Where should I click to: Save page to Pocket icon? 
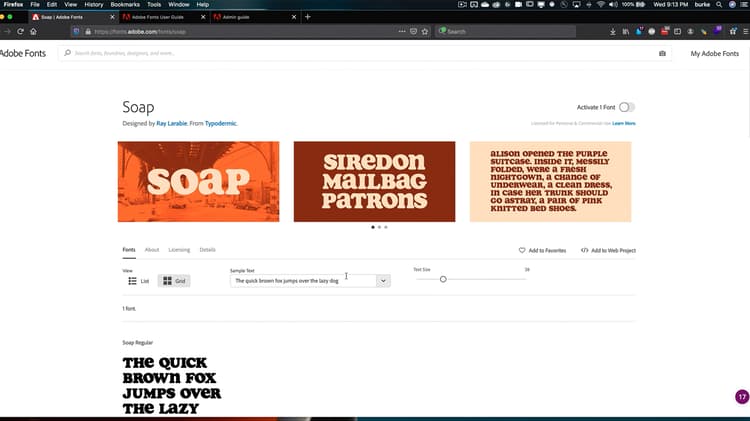coord(413,32)
